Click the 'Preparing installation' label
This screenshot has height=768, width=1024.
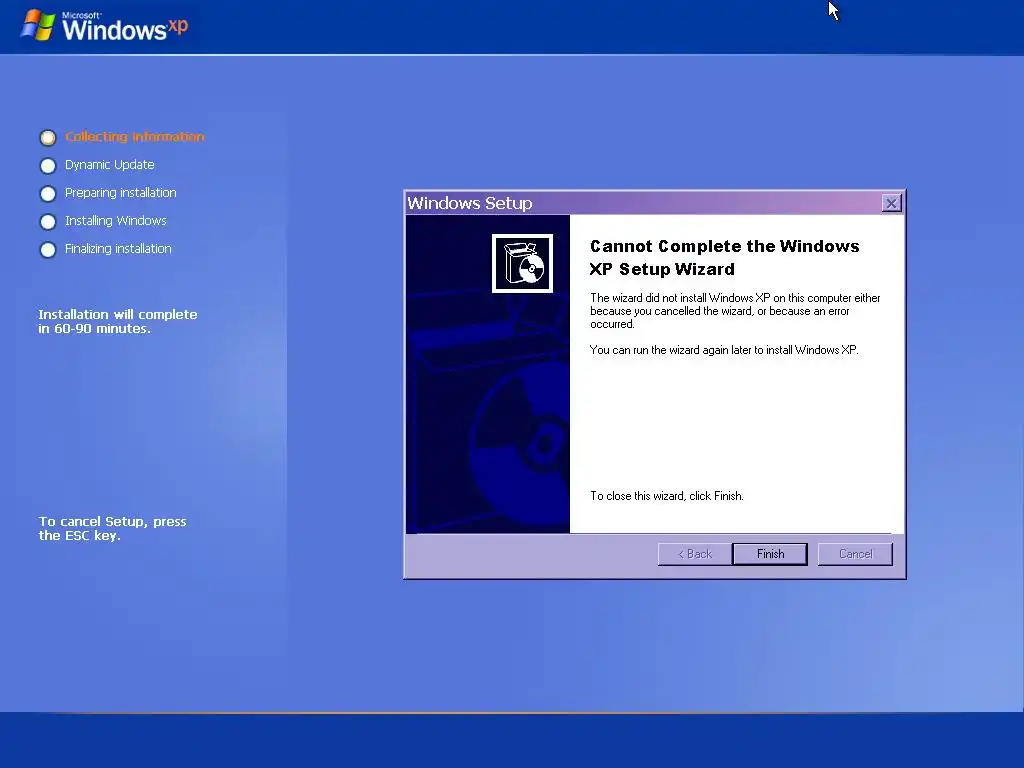(121, 193)
